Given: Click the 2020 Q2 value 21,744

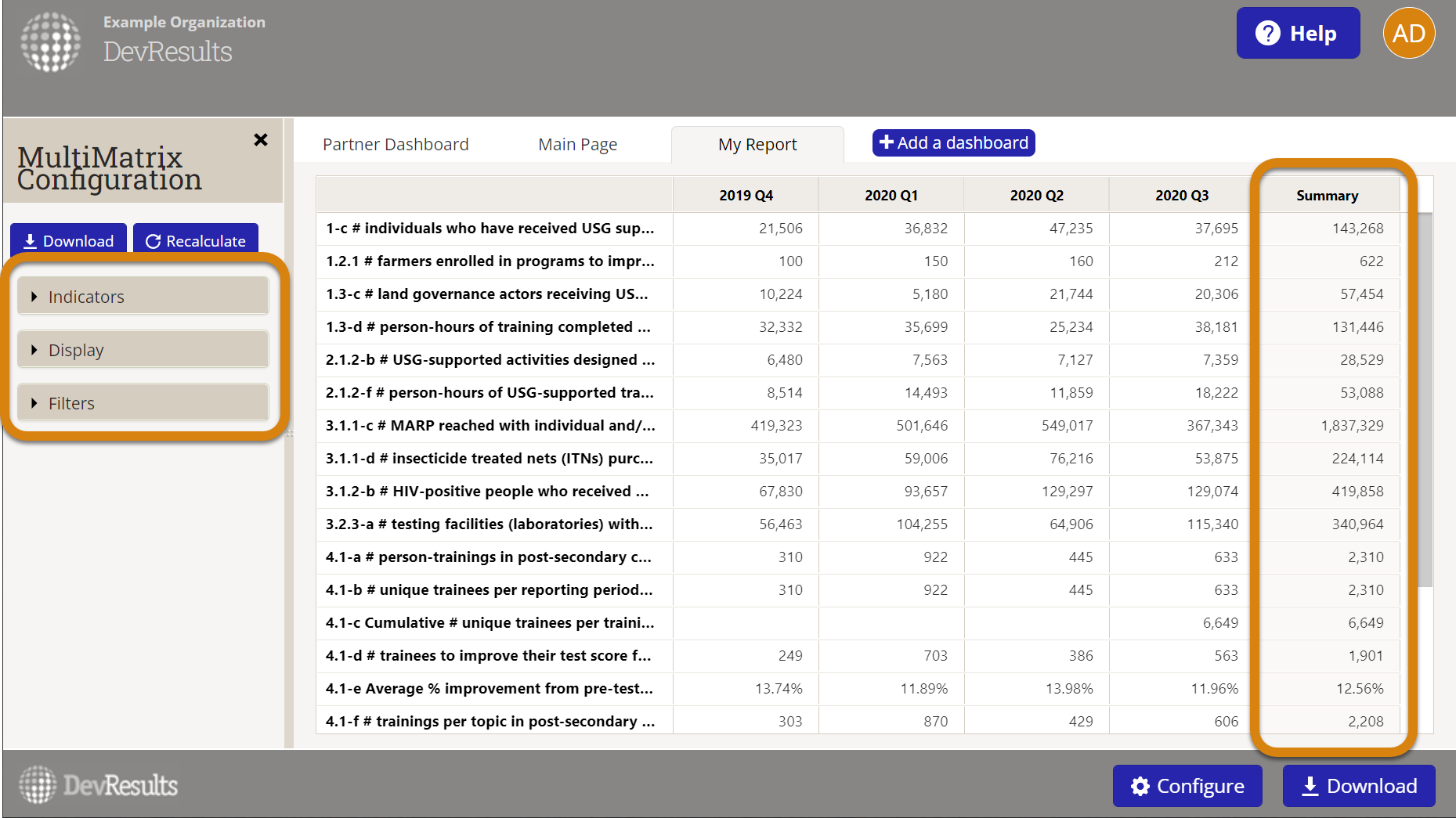Looking at the screenshot, I should tap(1071, 294).
